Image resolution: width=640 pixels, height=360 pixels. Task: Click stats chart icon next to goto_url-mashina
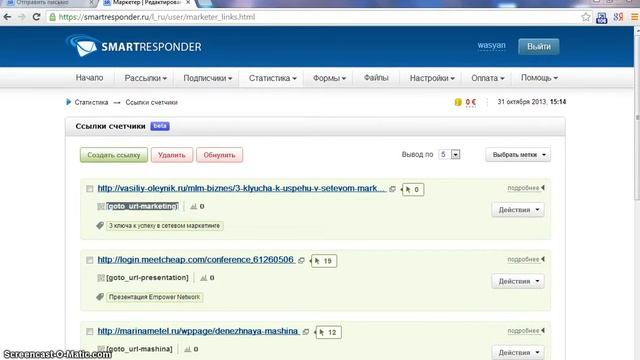click(x=187, y=349)
